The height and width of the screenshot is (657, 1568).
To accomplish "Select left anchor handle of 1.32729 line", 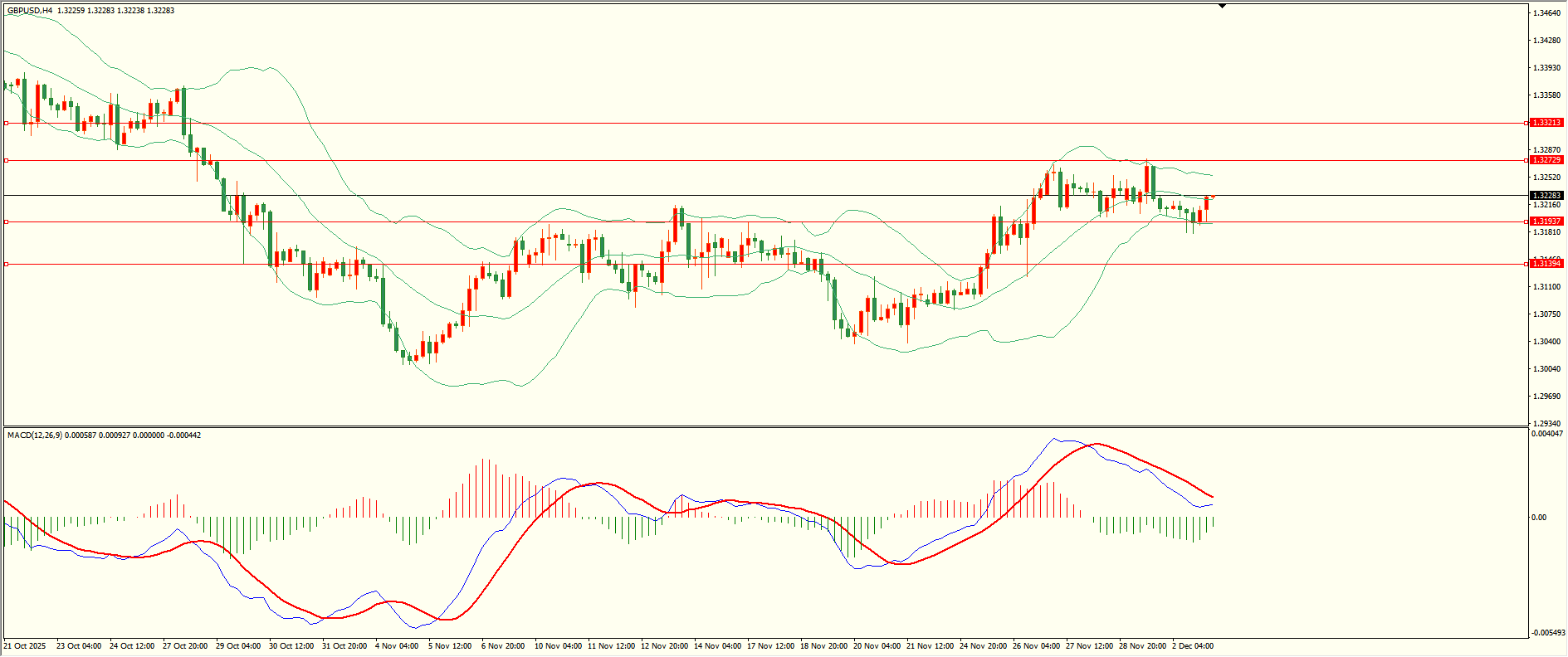I will click(x=7, y=160).
